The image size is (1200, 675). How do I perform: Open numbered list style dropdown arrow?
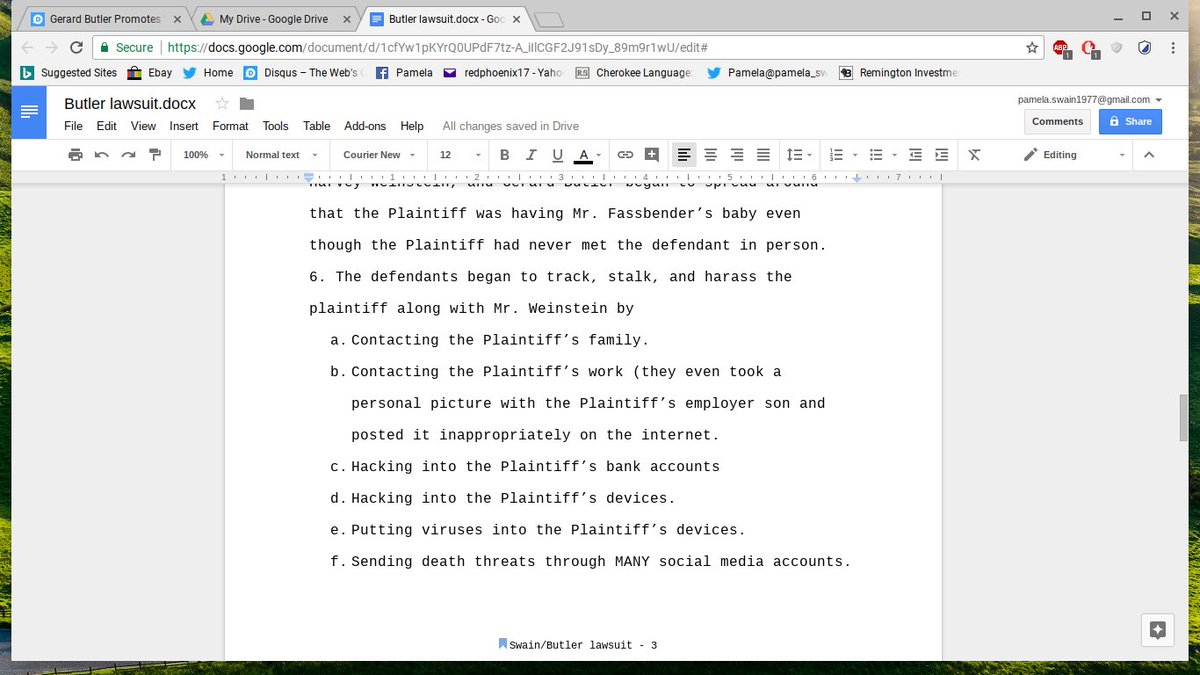pyautogui.click(x=855, y=155)
